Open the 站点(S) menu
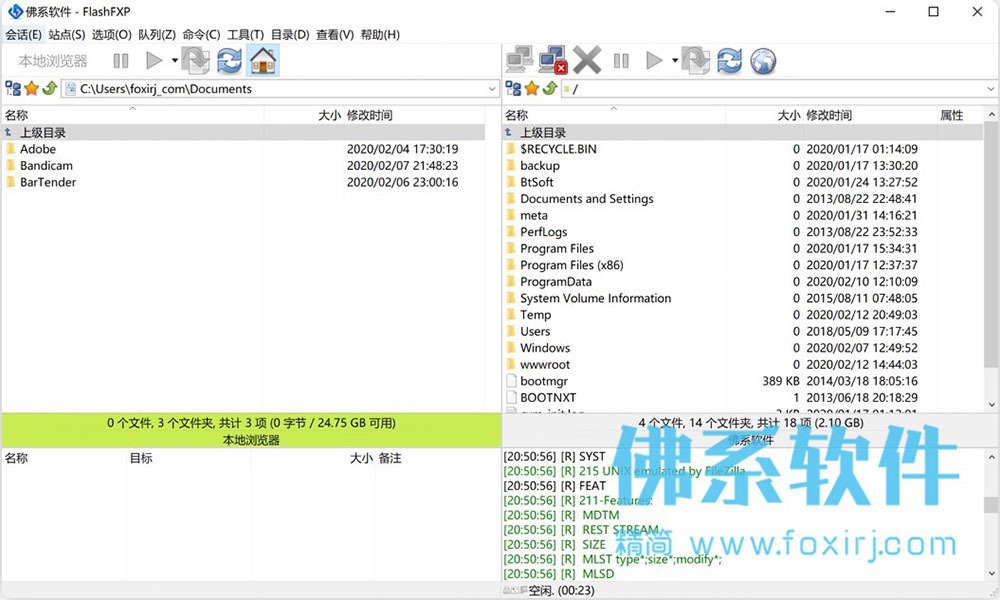The width and height of the screenshot is (1000, 600). [67, 34]
